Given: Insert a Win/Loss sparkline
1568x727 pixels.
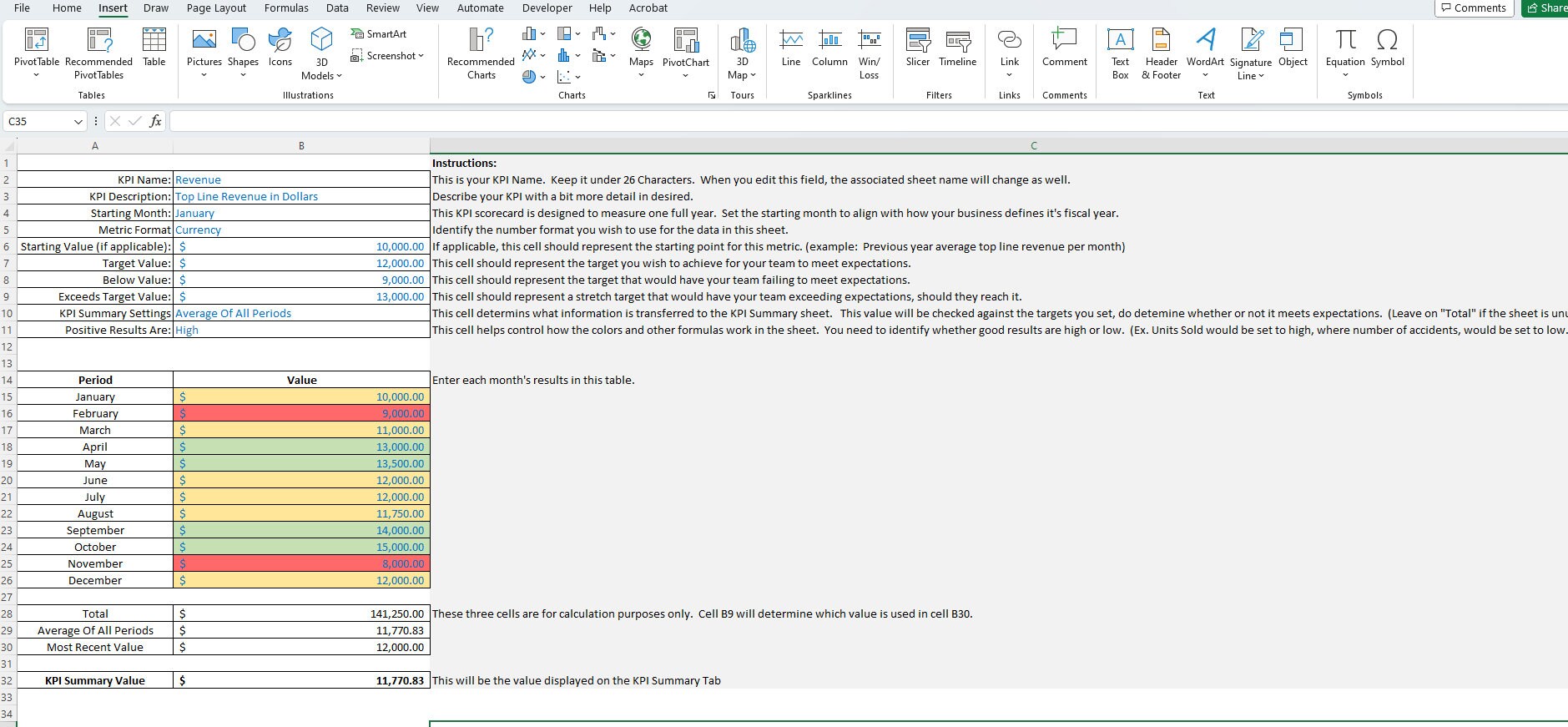Looking at the screenshot, I should [x=869, y=53].
